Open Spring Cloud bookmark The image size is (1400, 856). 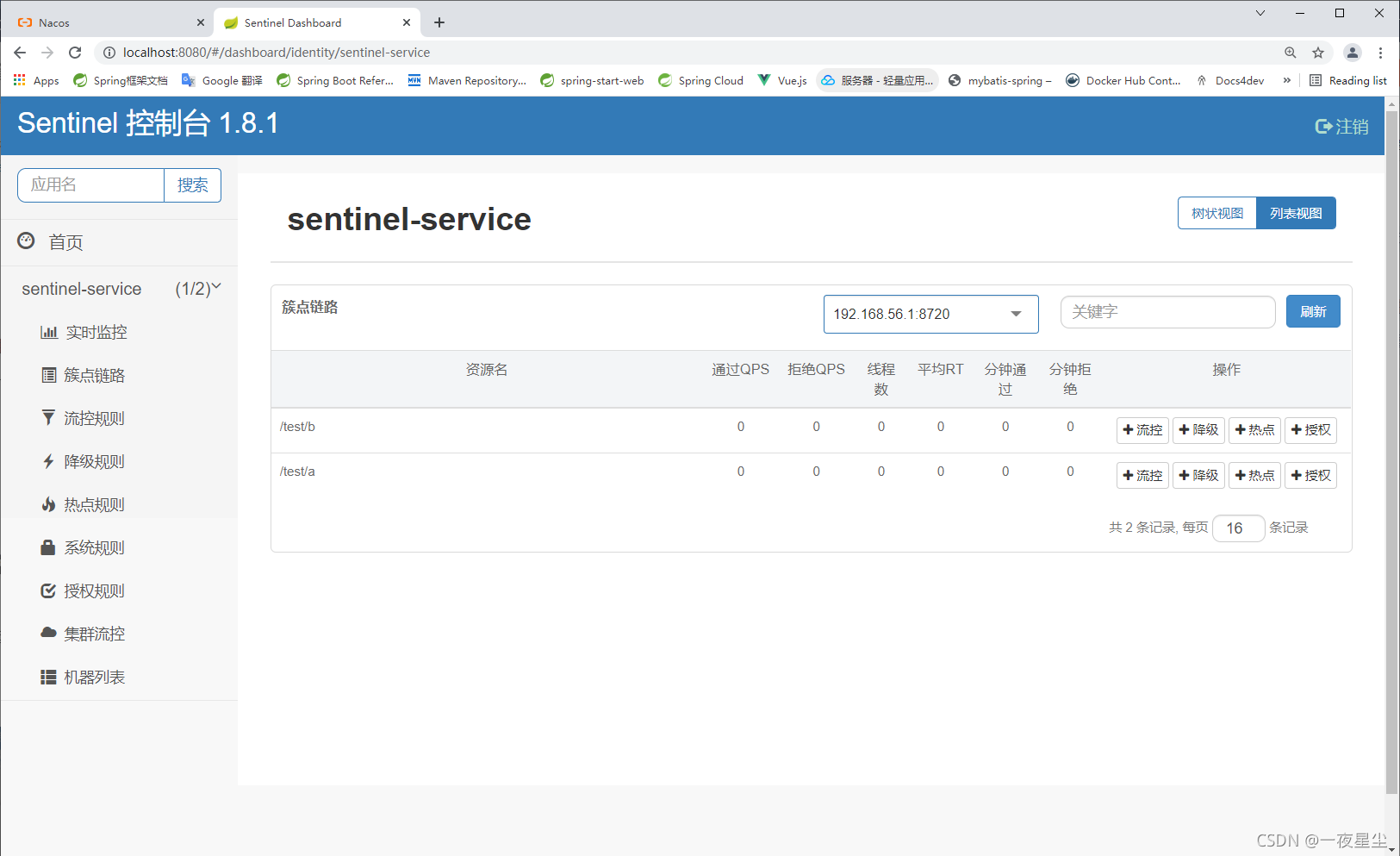[700, 80]
